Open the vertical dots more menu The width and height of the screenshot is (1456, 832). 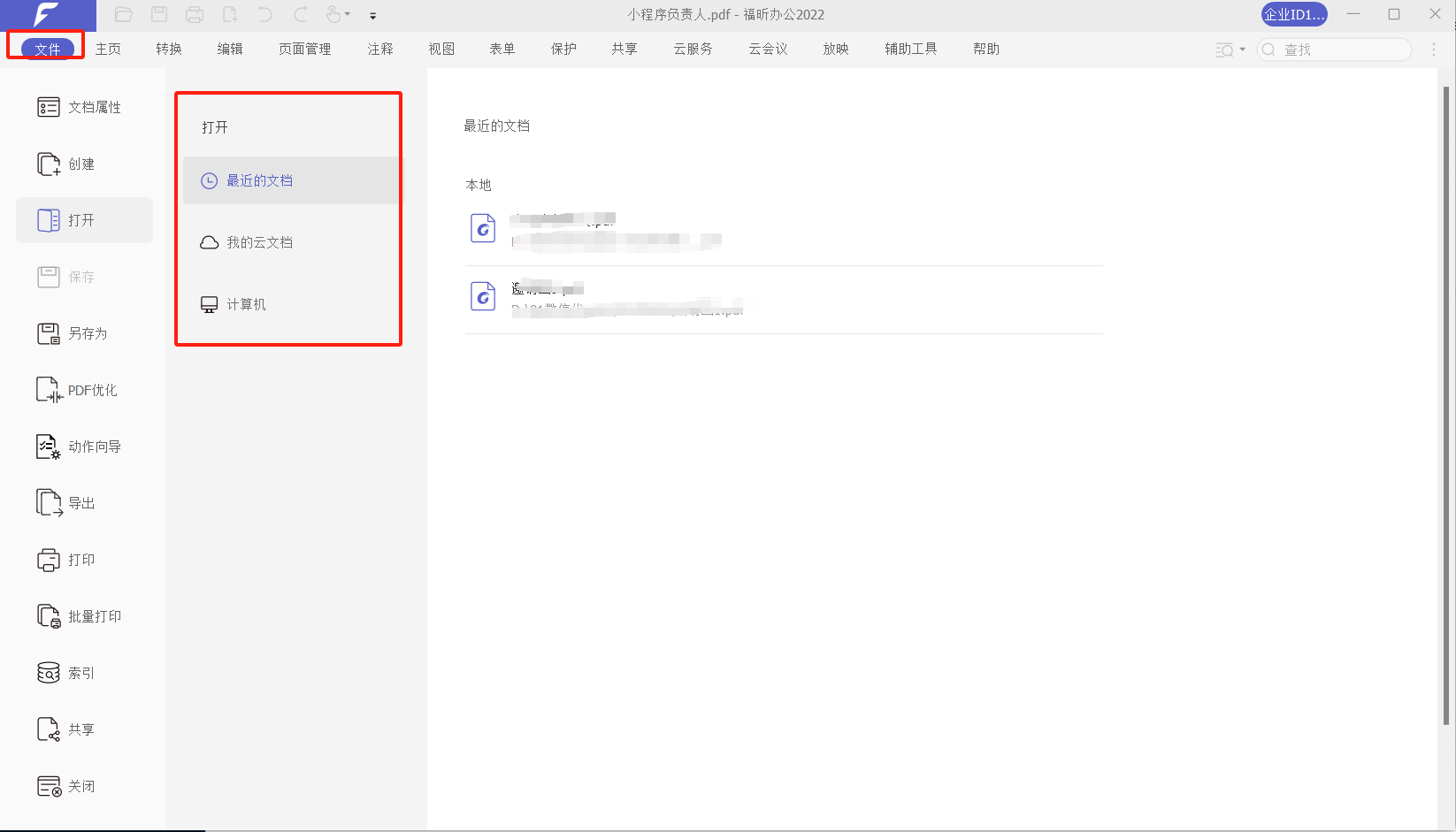1434,50
